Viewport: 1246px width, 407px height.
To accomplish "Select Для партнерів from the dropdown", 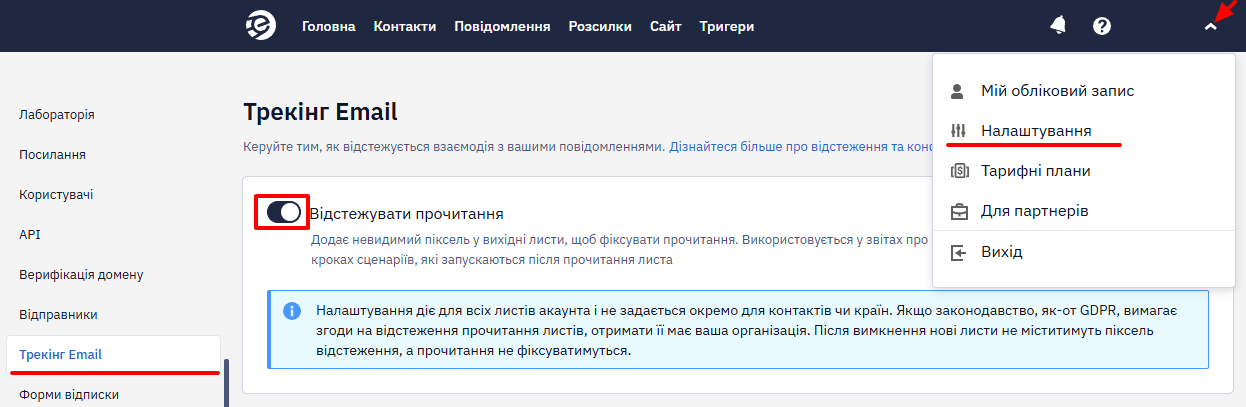I will [1034, 211].
